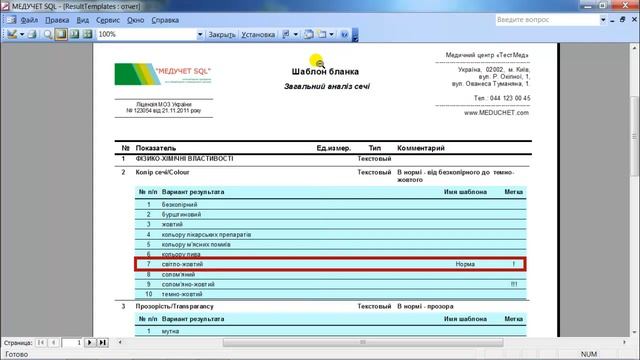
Task: Click the Print icon in toolbar
Action: coord(32,35)
